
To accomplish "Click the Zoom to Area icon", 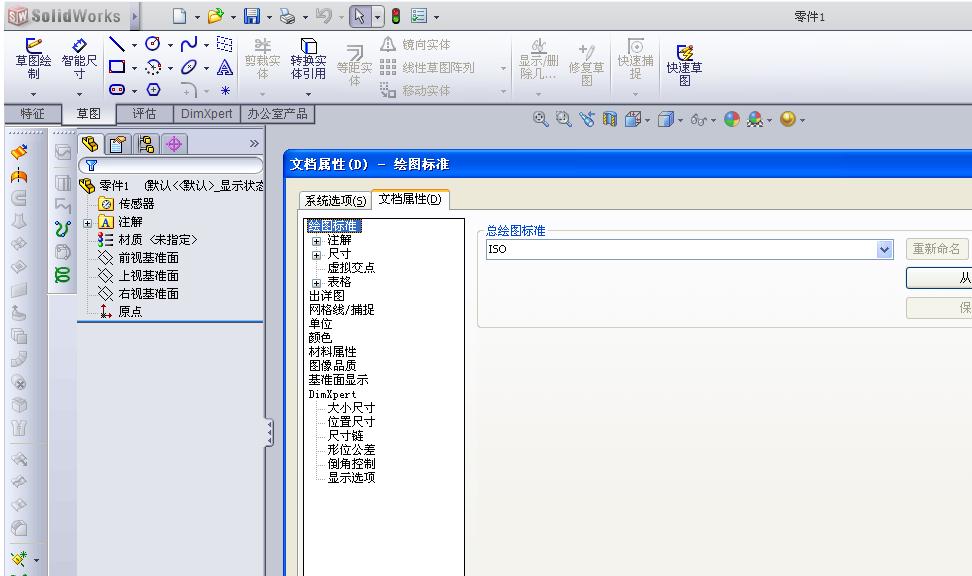I will [x=563, y=119].
